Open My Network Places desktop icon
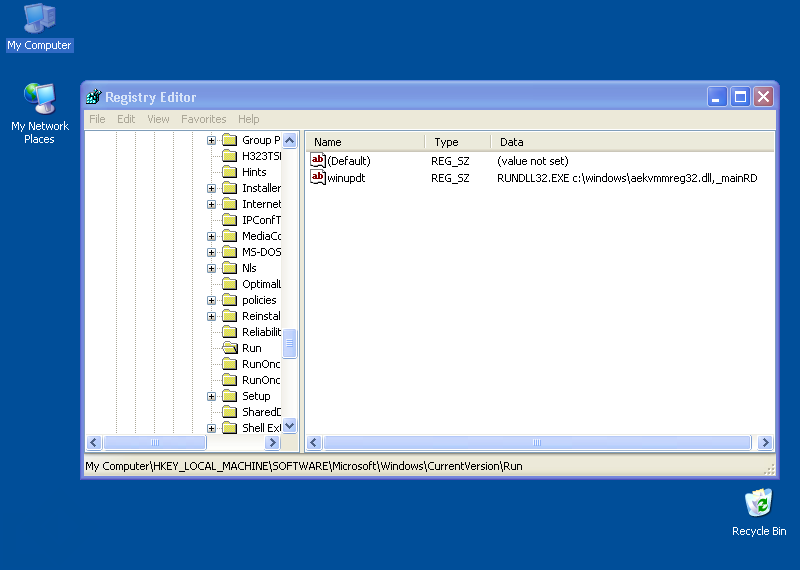This screenshot has height=570, width=800. point(39,113)
